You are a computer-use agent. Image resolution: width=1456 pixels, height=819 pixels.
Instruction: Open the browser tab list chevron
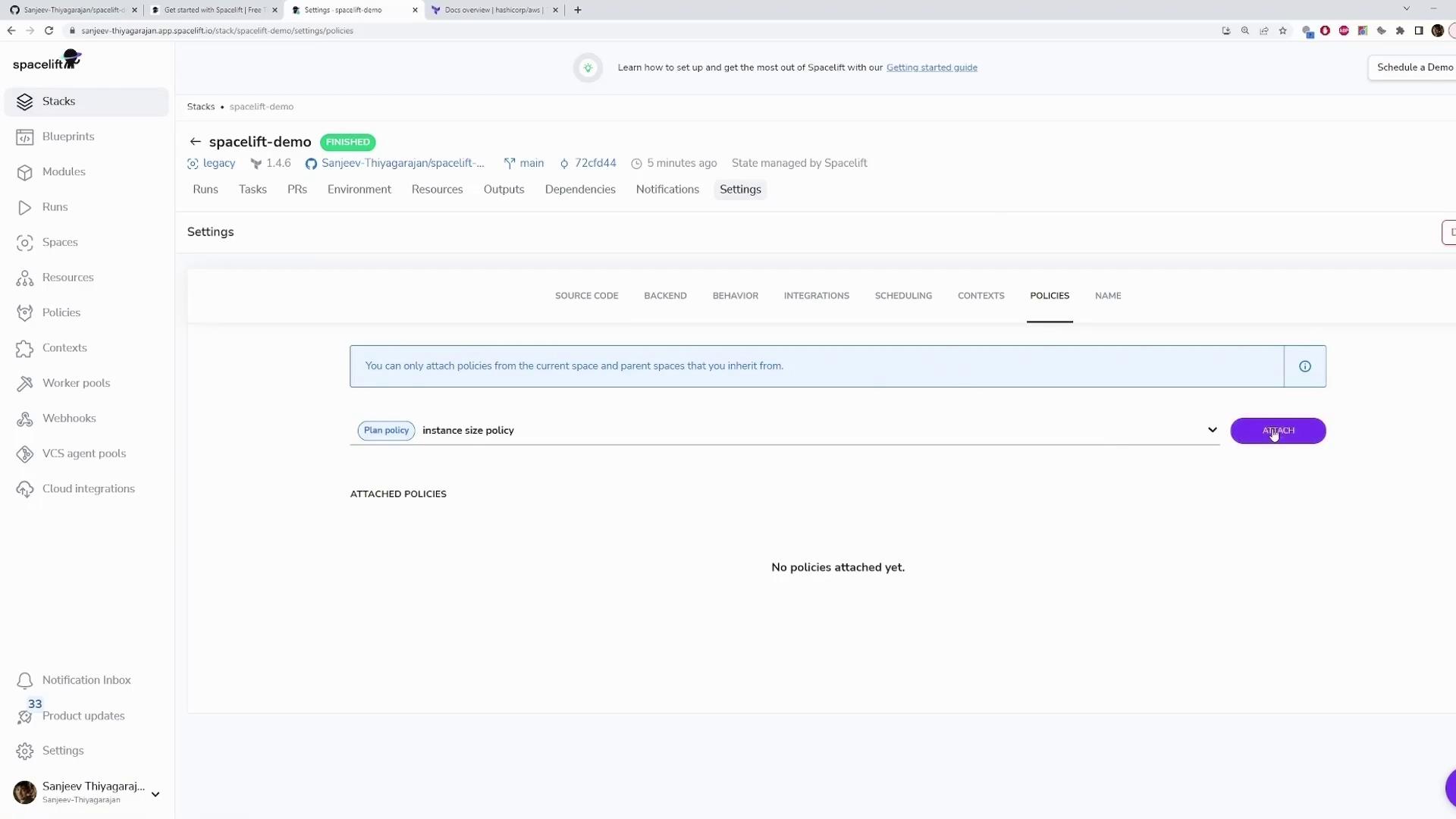[1406, 9]
